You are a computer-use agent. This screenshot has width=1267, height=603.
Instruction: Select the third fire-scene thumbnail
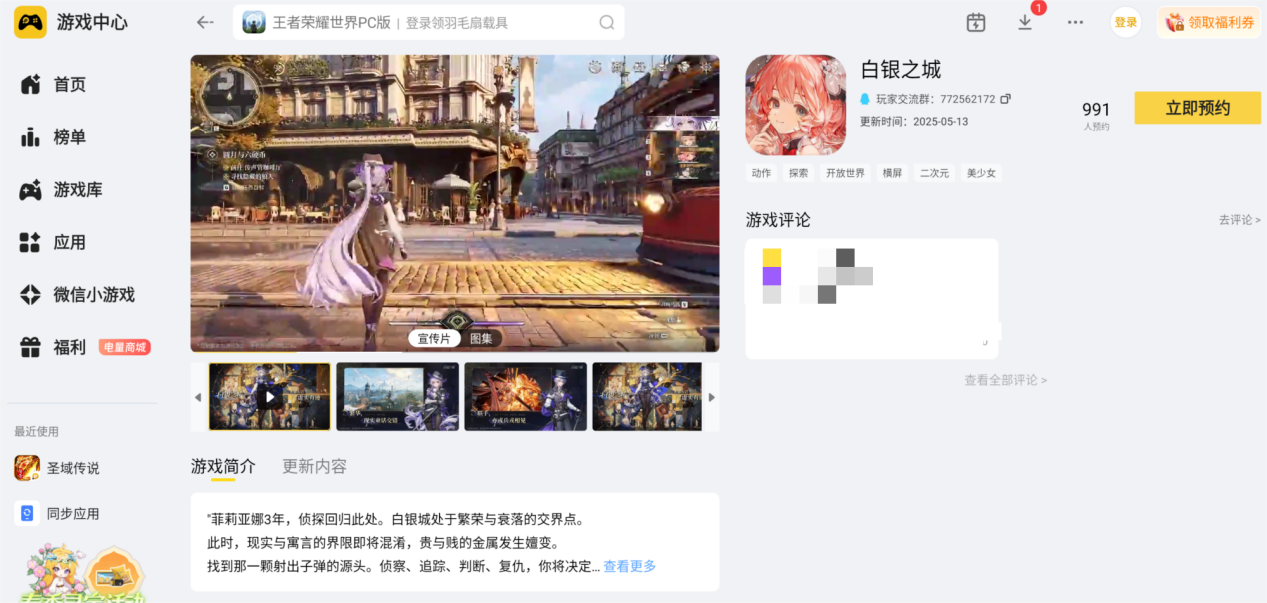526,397
